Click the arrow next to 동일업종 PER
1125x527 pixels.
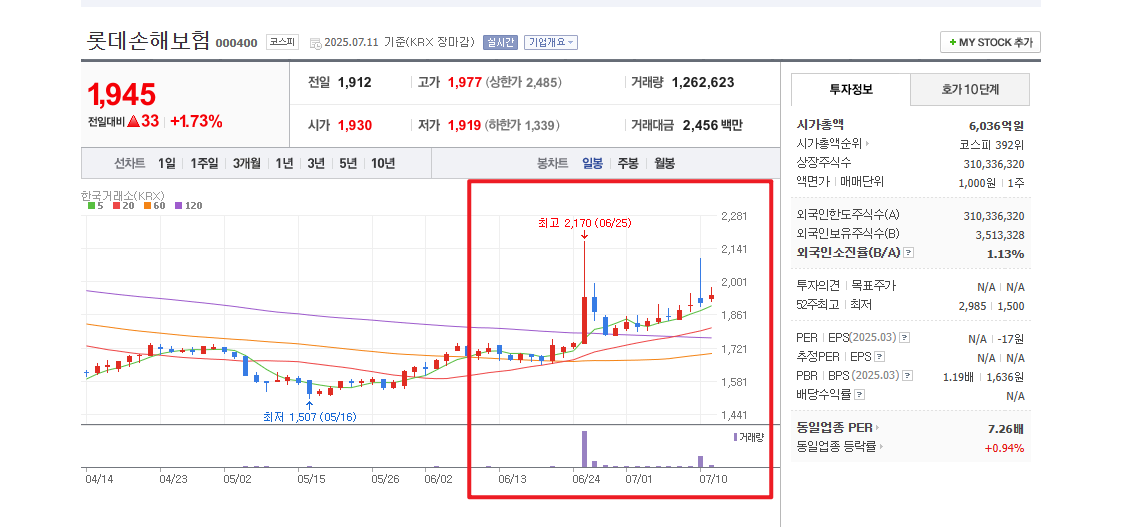point(877,428)
